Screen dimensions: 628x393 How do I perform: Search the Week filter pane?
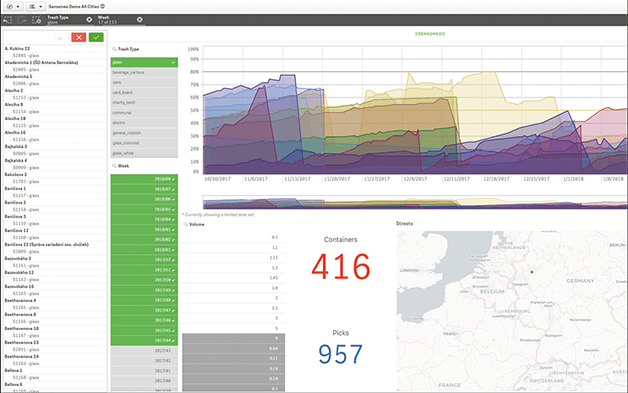pyautogui.click(x=114, y=165)
